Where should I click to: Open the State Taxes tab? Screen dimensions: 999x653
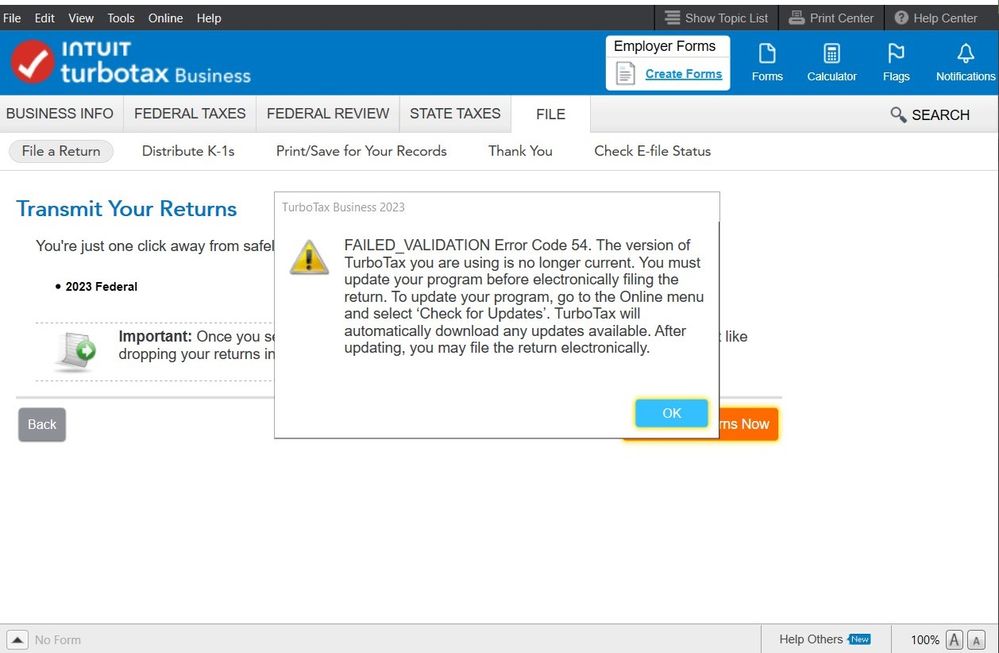coord(455,113)
